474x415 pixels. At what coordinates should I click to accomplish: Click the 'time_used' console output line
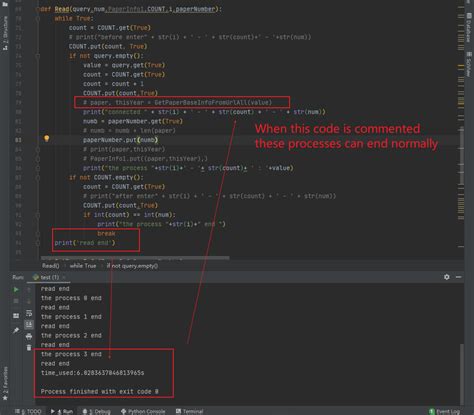[93, 373]
